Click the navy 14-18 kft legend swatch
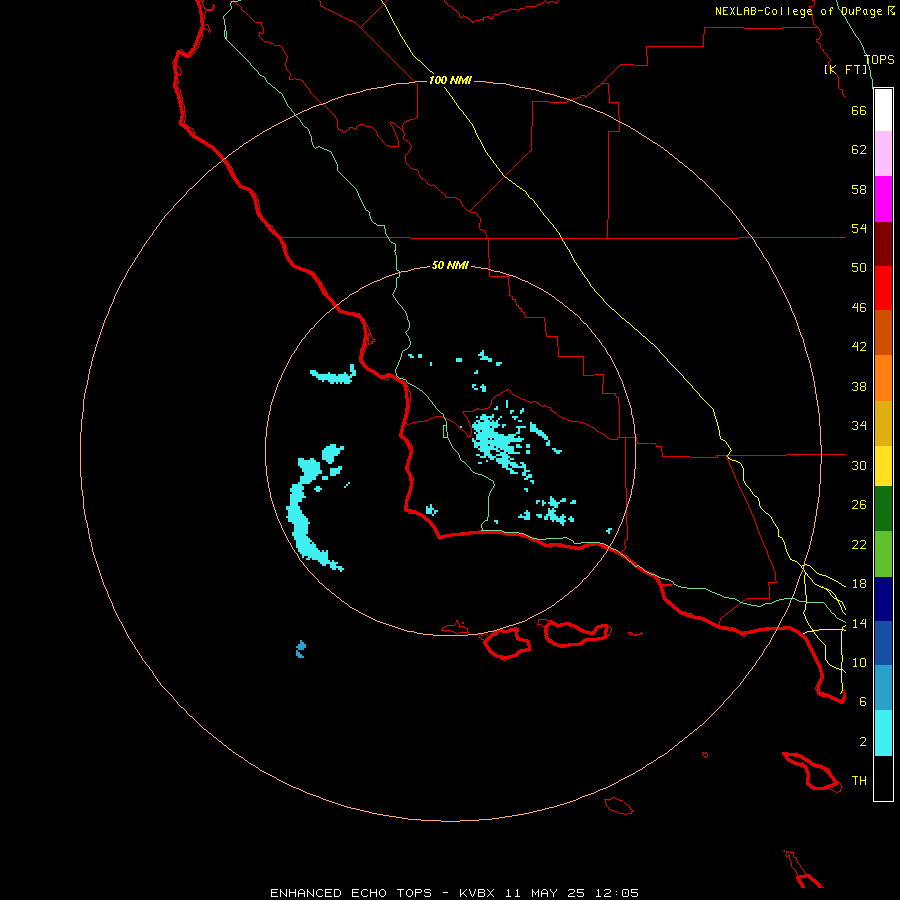The image size is (900, 900). click(883, 599)
